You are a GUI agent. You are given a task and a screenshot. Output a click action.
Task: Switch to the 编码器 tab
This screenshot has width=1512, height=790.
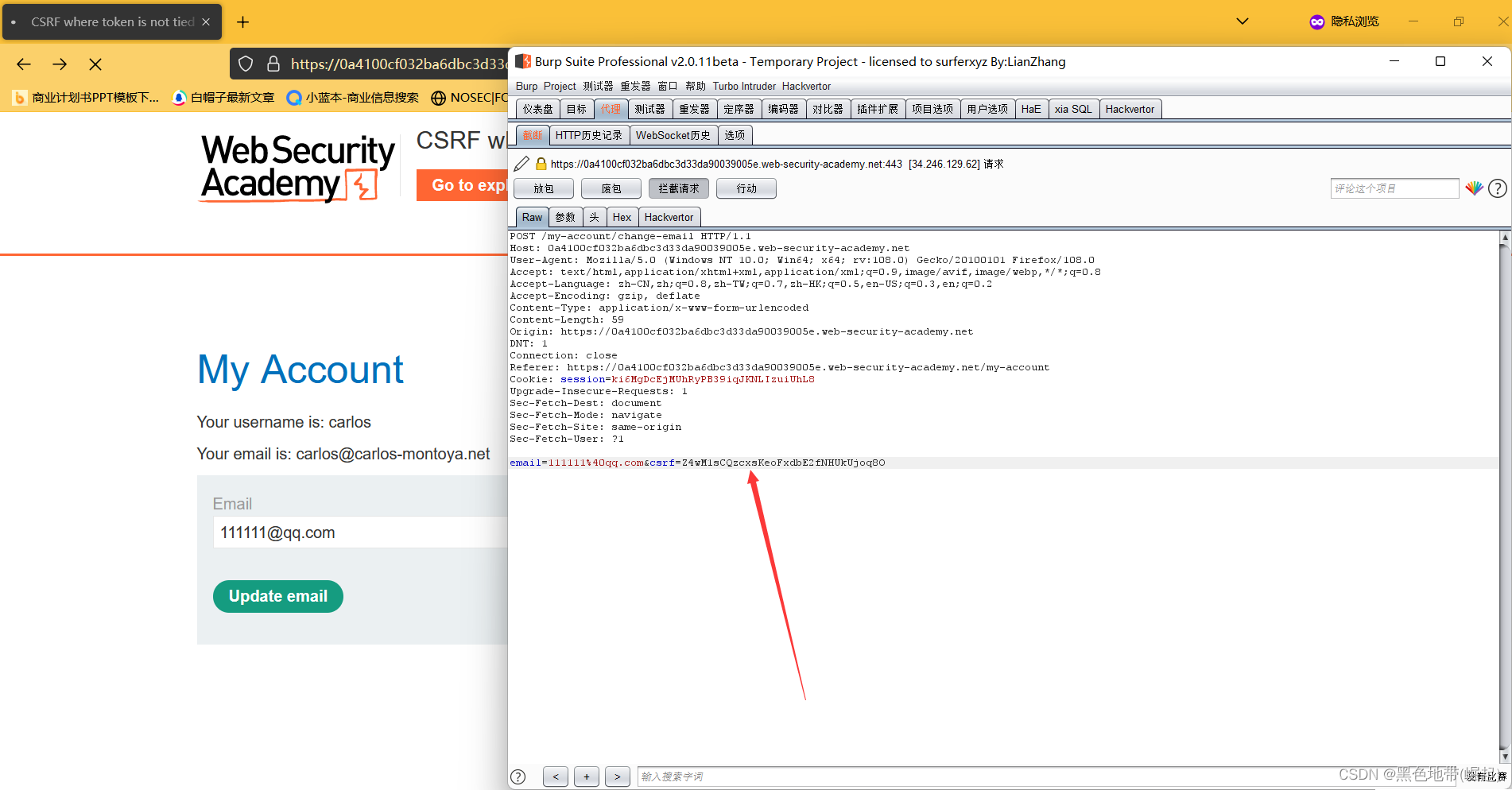pos(784,109)
